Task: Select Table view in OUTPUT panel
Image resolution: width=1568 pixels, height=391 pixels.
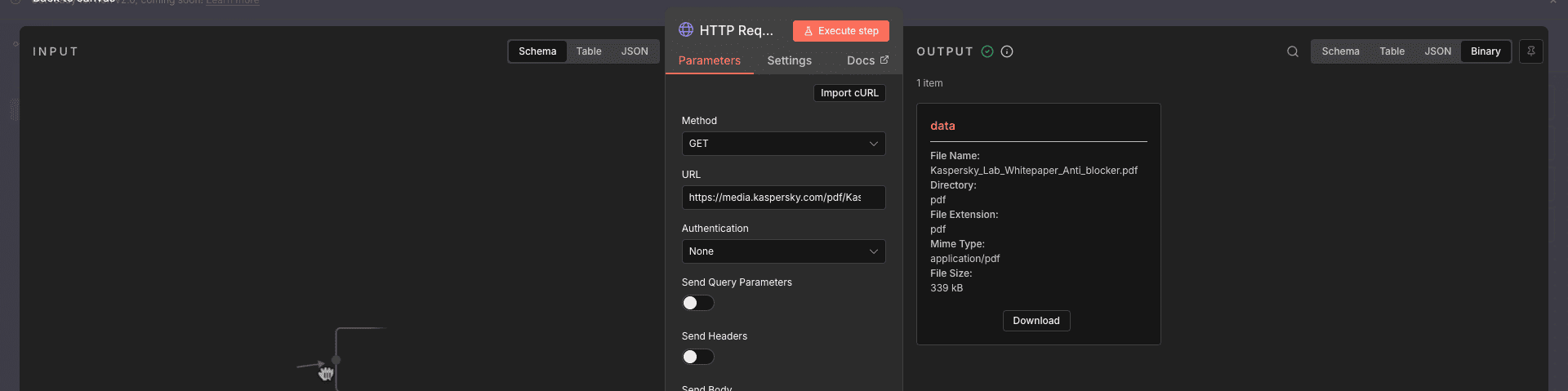Action: coord(1392,51)
